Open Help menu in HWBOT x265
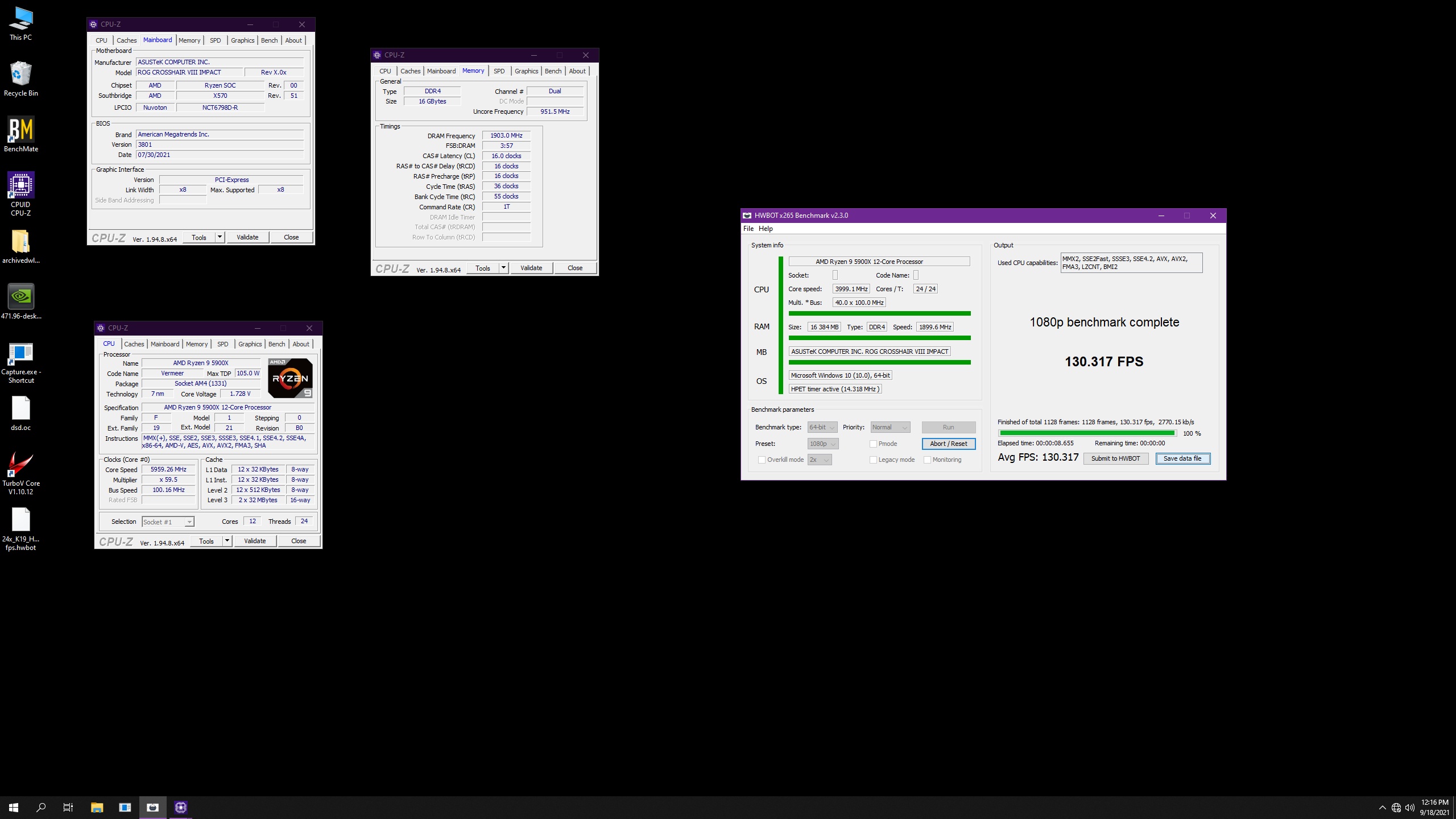 [766, 229]
